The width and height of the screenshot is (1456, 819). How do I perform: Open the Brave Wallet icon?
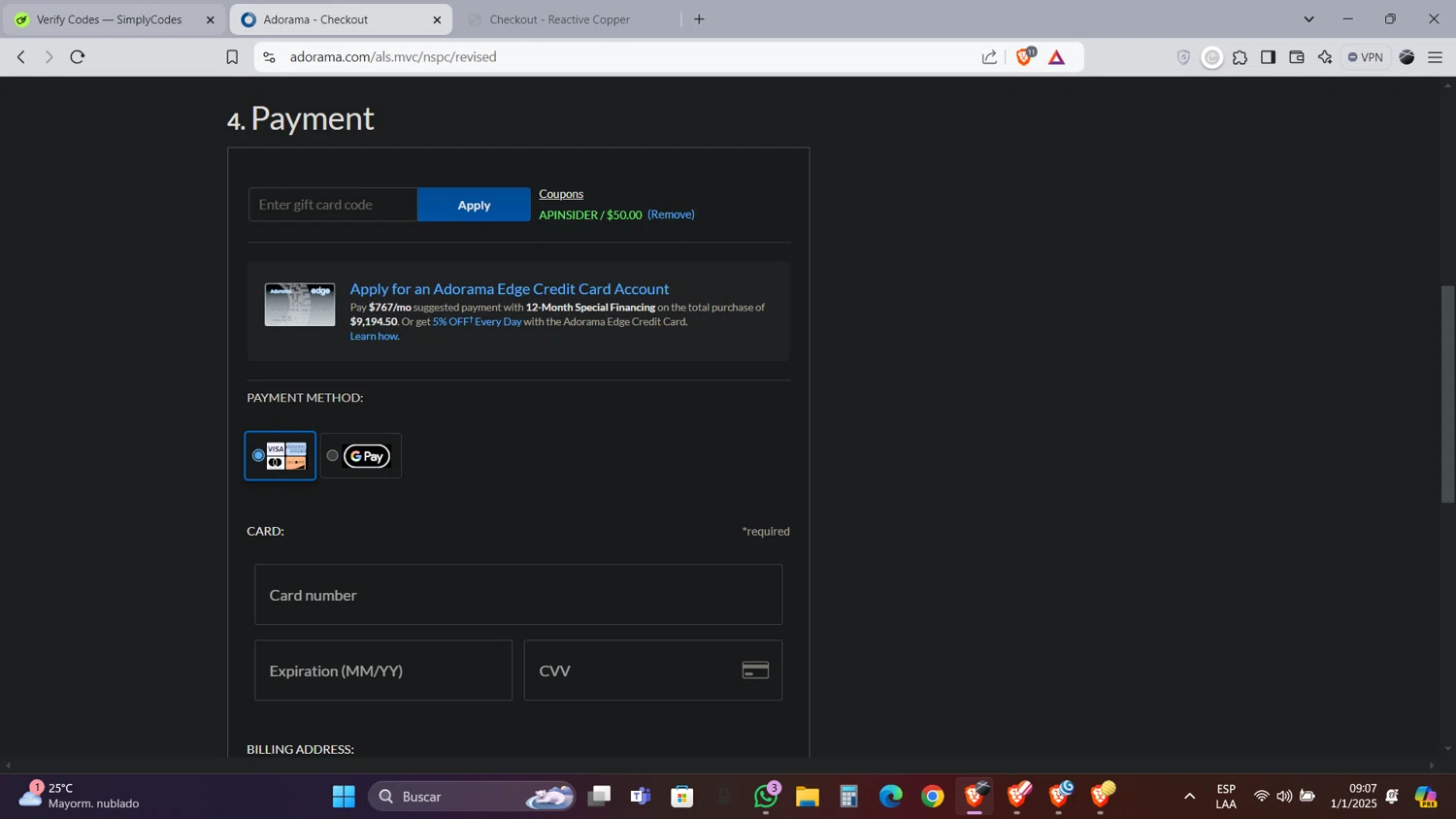tap(1296, 57)
